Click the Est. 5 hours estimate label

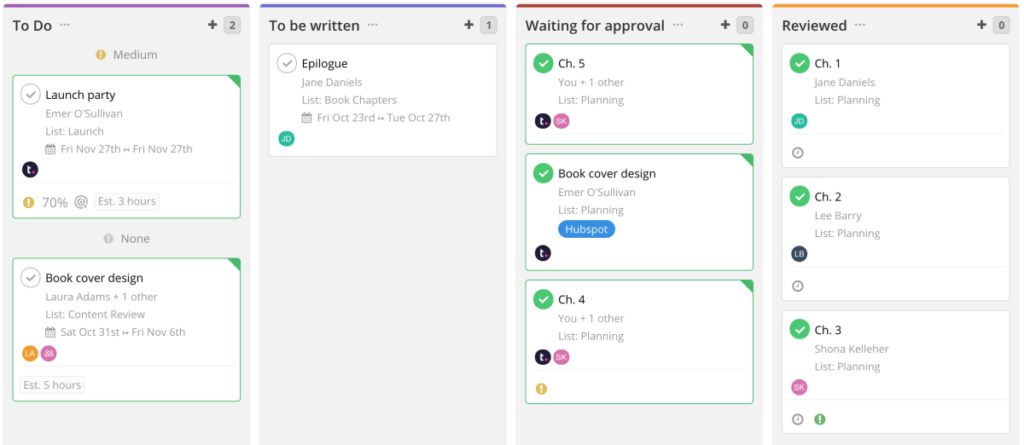pyautogui.click(x=53, y=385)
